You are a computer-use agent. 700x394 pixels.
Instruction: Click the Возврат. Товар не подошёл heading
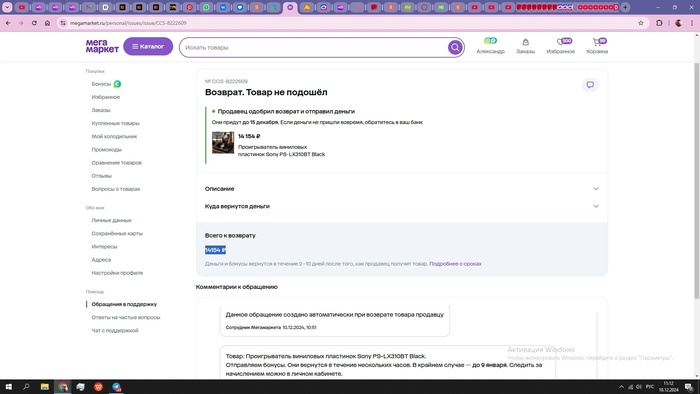[266, 92]
